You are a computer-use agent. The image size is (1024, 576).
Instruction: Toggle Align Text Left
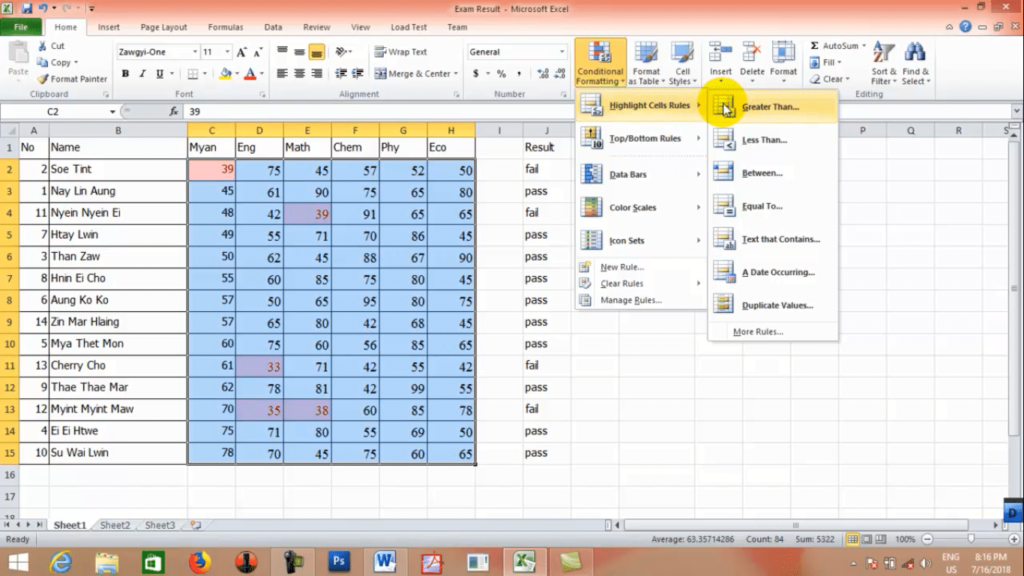point(282,74)
